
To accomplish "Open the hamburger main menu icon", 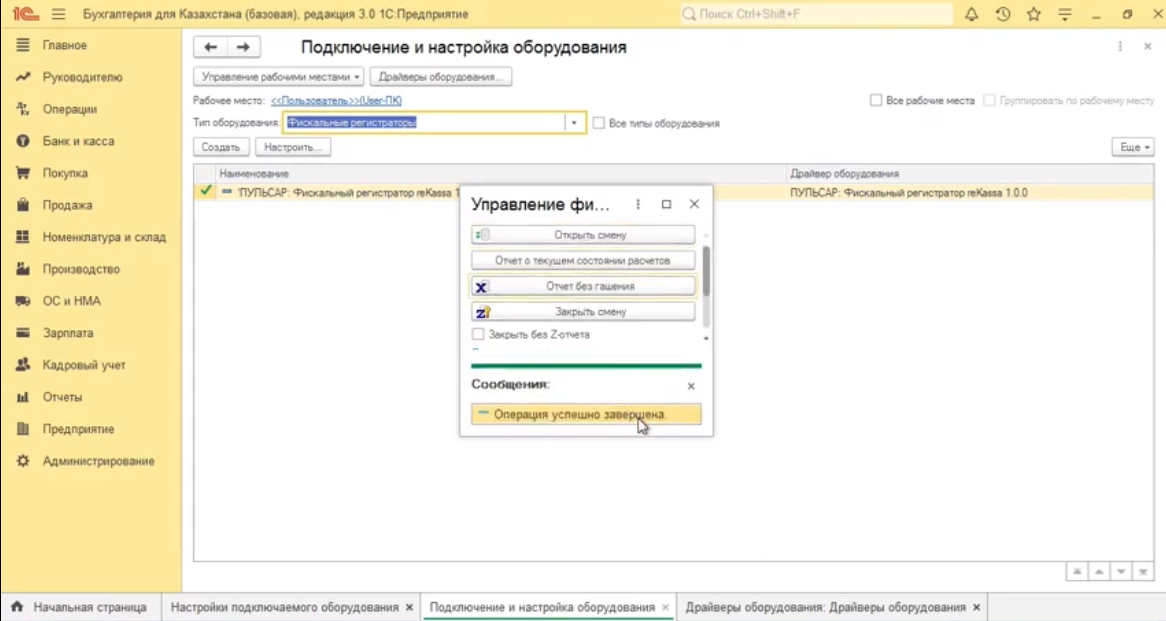I will click(58, 15).
